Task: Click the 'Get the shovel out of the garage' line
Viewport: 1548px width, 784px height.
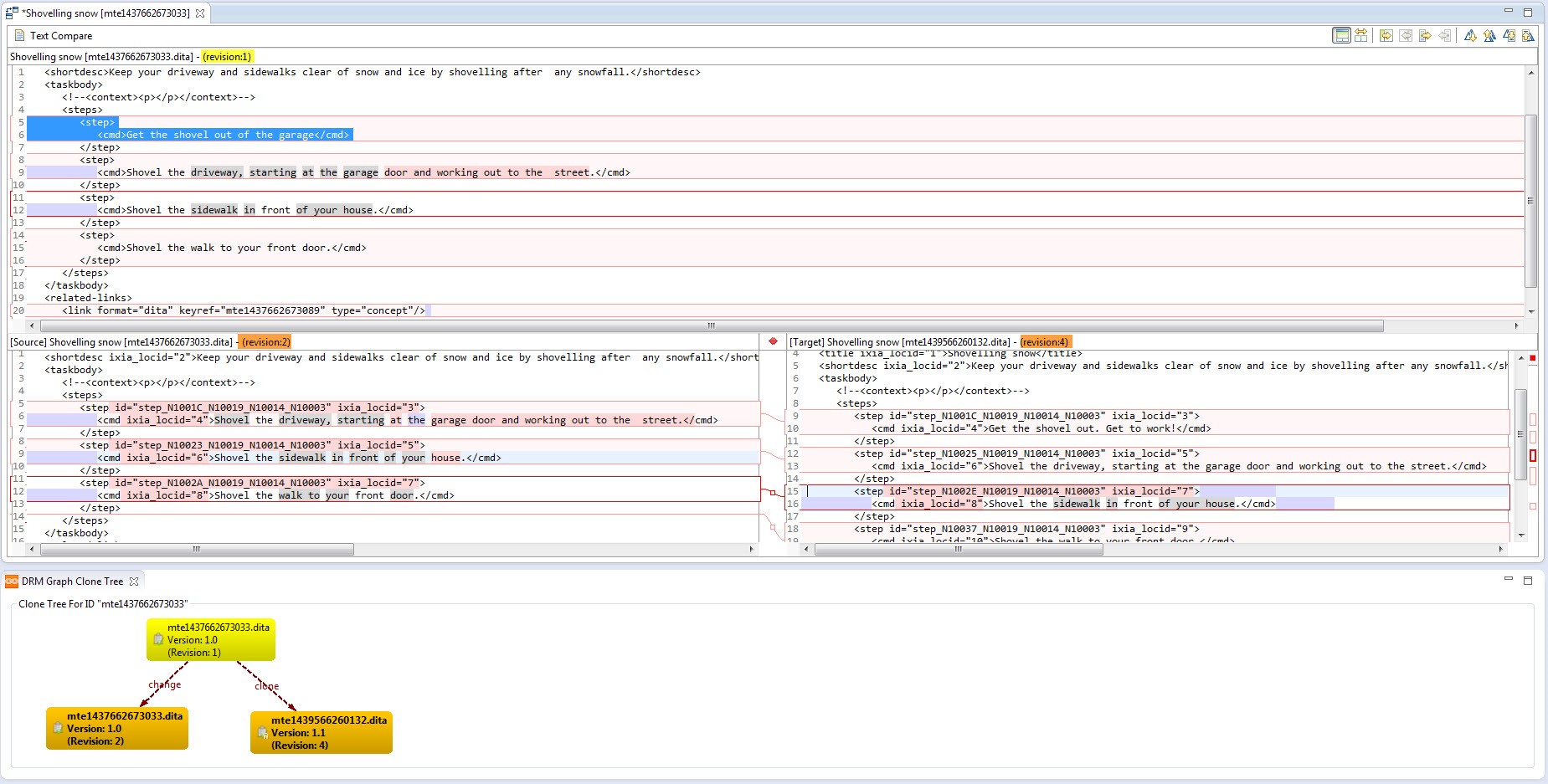Action: coord(224,135)
